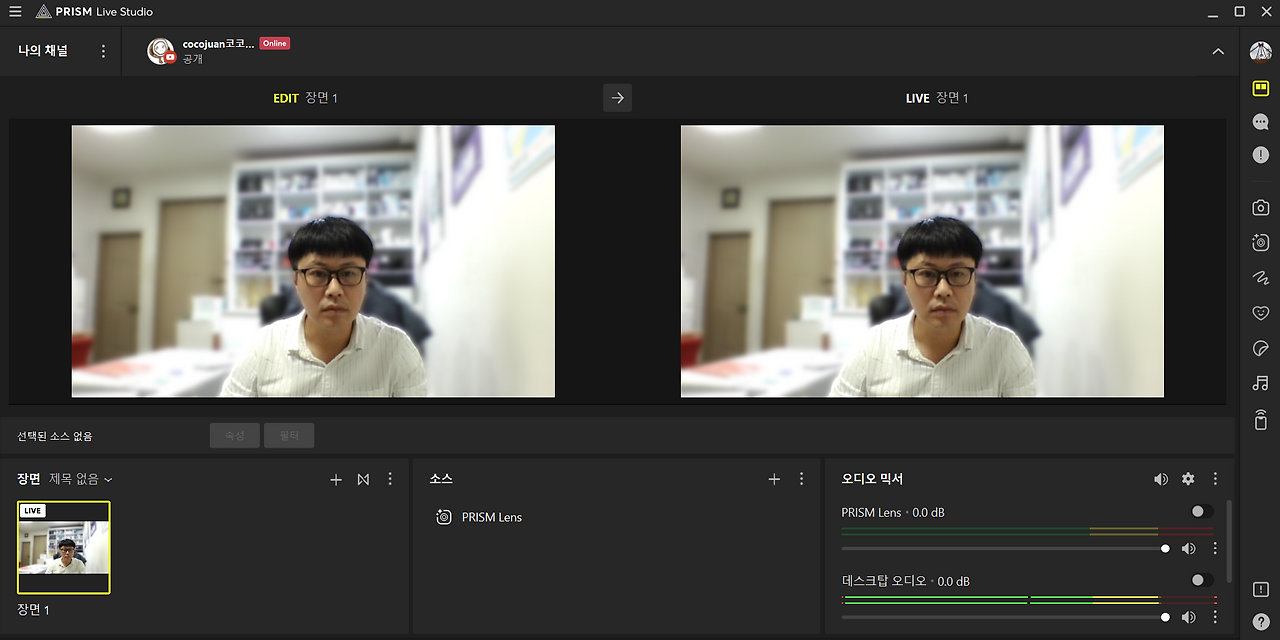The image size is (1280, 640).
Task: Add a new source with plus icon
Action: 773,480
